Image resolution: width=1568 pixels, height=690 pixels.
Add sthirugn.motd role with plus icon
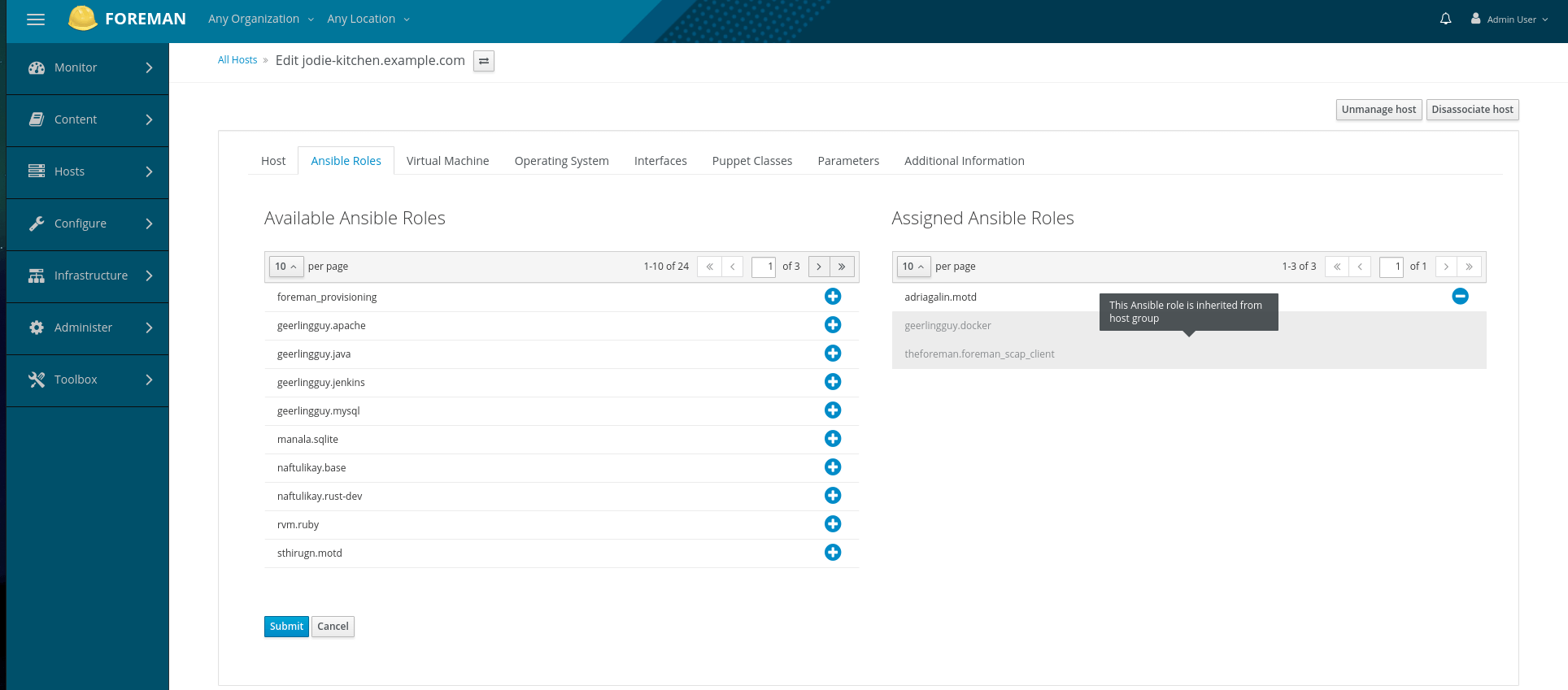point(833,553)
